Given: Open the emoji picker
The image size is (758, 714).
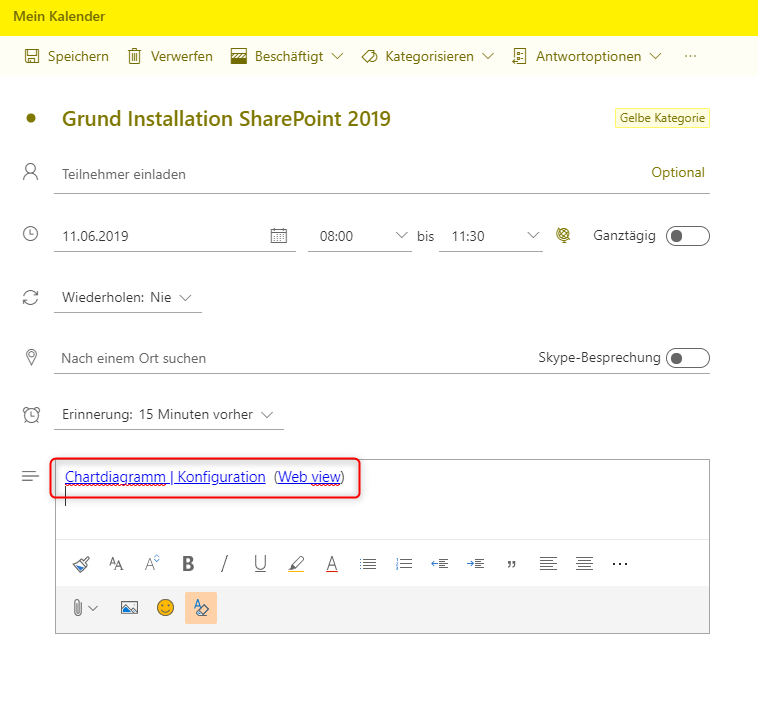Looking at the screenshot, I should click(165, 608).
